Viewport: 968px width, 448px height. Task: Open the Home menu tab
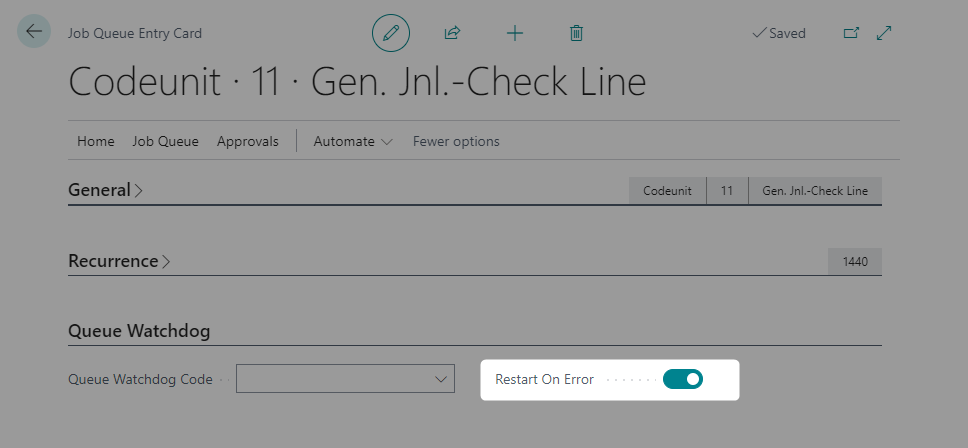(96, 141)
